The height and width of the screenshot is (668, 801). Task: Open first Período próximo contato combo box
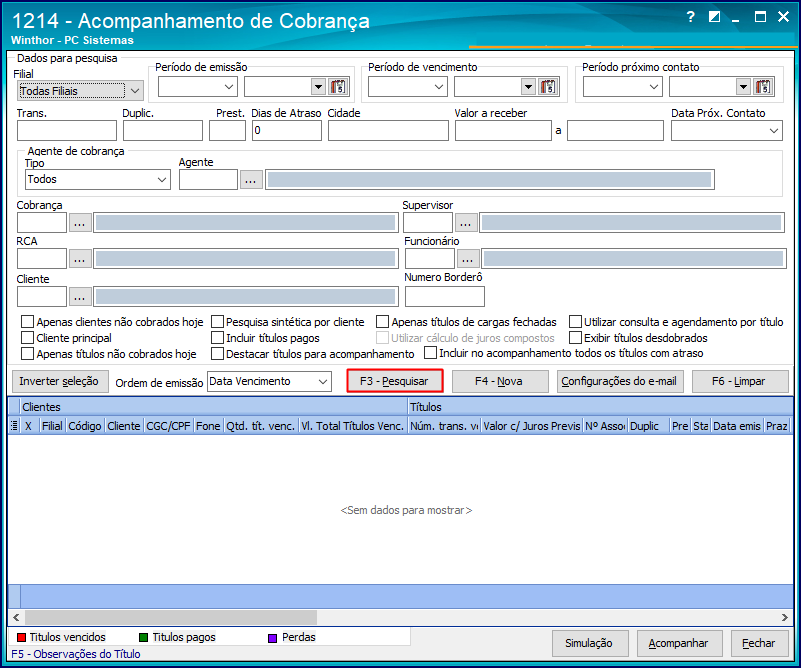point(623,87)
